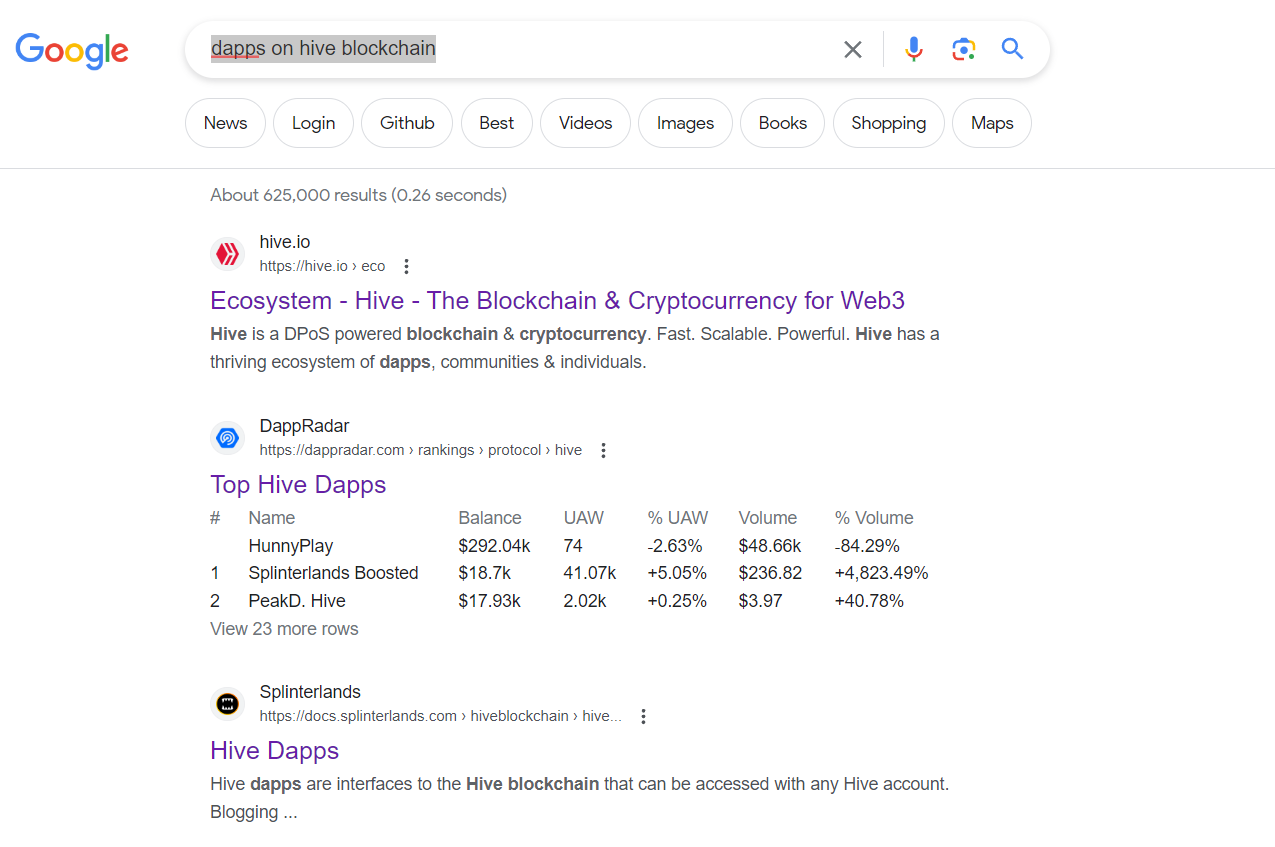Click the Splinterlands site favicon
Viewport: 1275px width, 847px height.
pos(228,704)
